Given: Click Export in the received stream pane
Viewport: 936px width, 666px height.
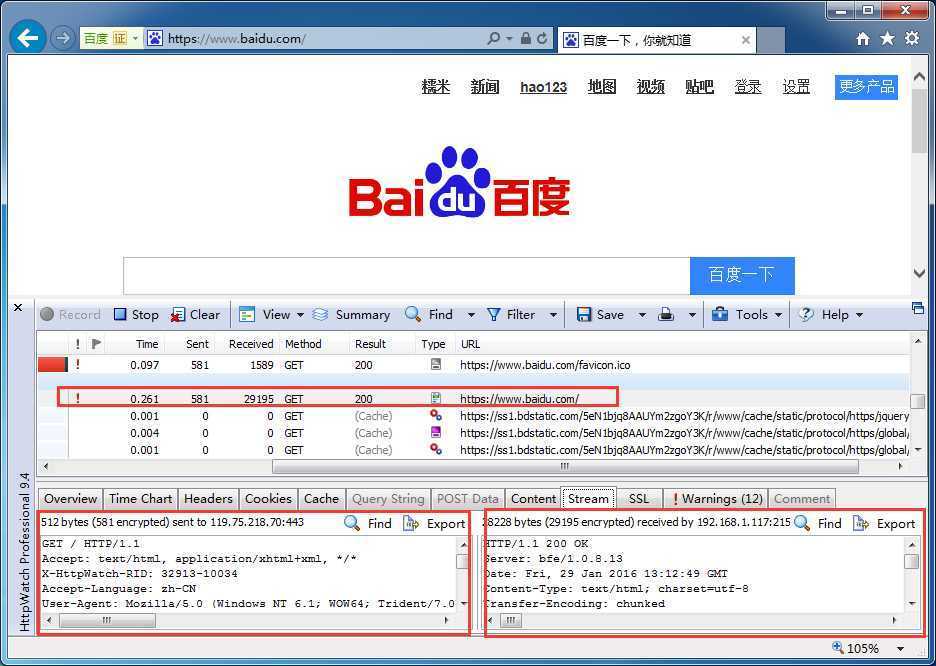Looking at the screenshot, I should tap(884, 523).
